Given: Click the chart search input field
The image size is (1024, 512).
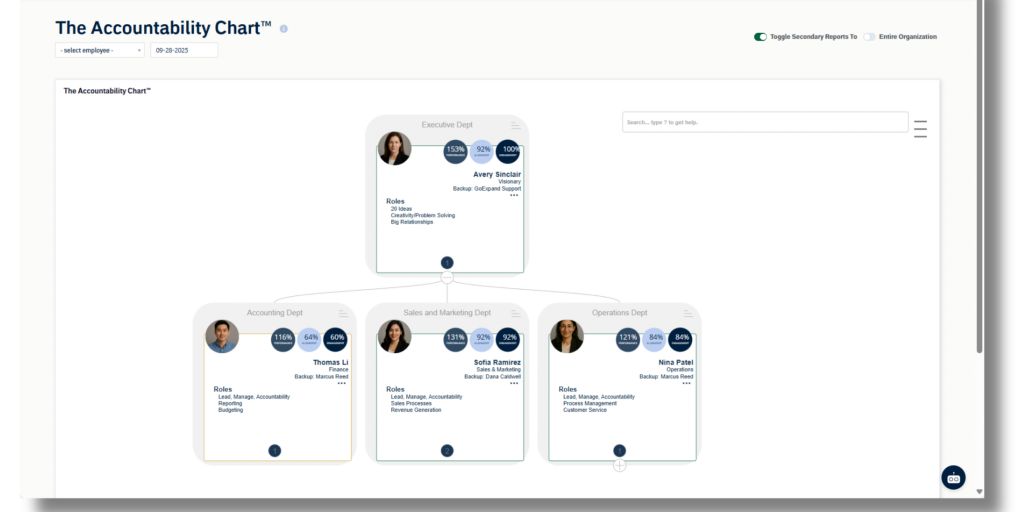Looking at the screenshot, I should point(765,122).
